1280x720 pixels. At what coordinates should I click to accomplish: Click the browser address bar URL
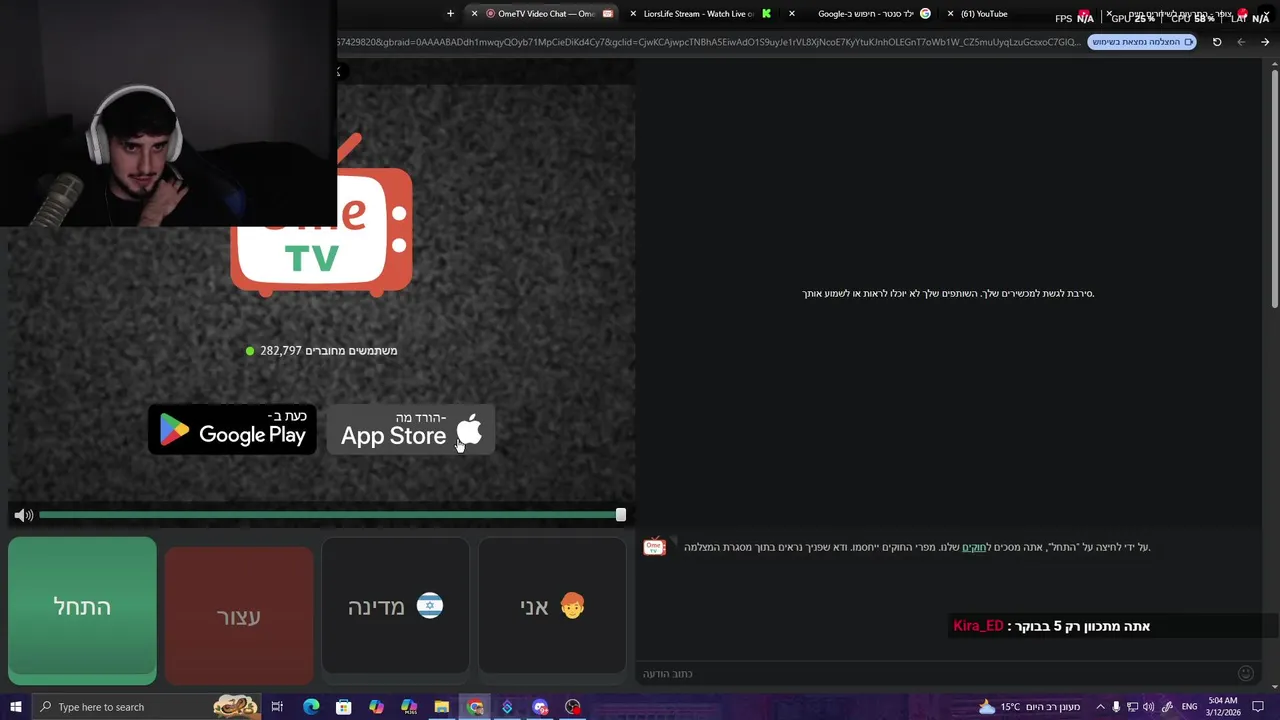tap(708, 42)
